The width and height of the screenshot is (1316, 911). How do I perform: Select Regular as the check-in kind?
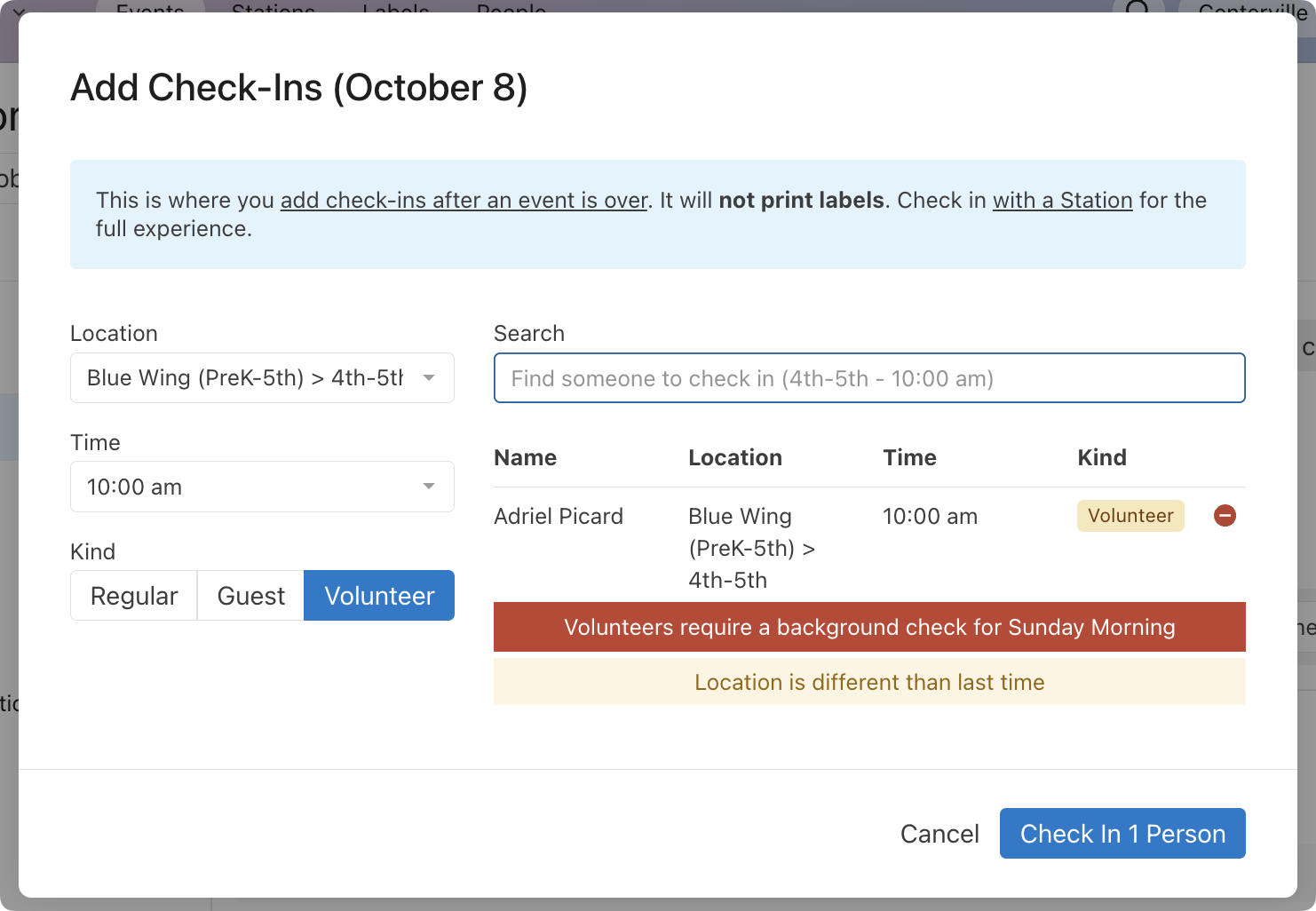[134, 596]
